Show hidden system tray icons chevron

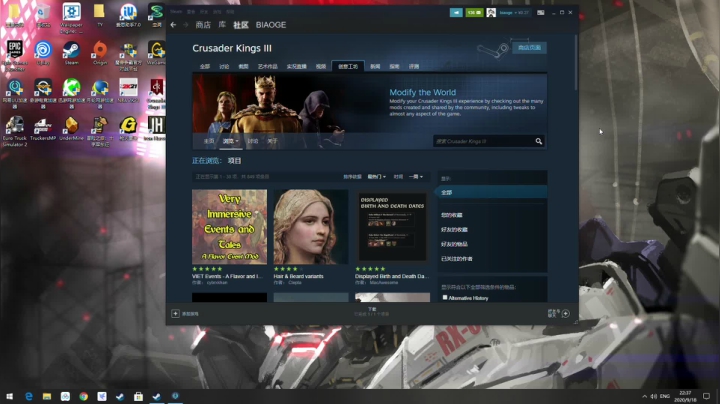[x=644, y=396]
